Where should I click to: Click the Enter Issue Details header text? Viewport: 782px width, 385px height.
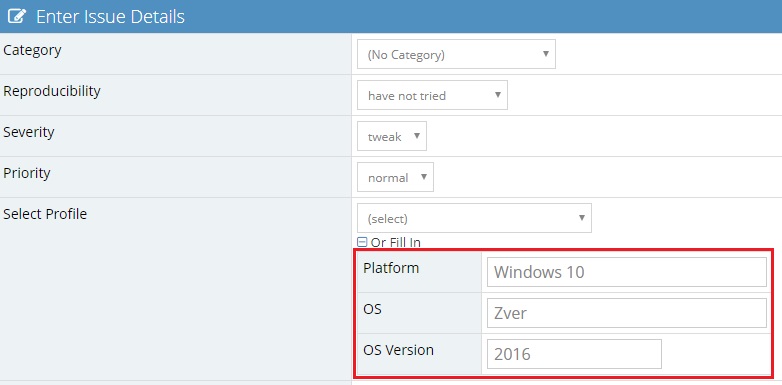click(x=110, y=16)
